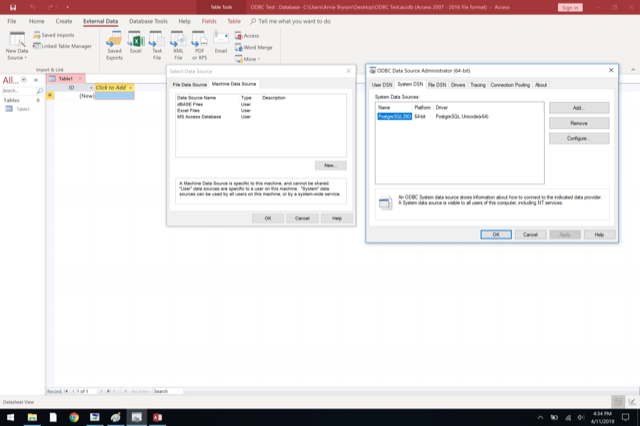Image resolution: width=640 pixels, height=426 pixels.
Task: Open the Linked Table Manager
Action: pyautogui.click(x=66, y=46)
